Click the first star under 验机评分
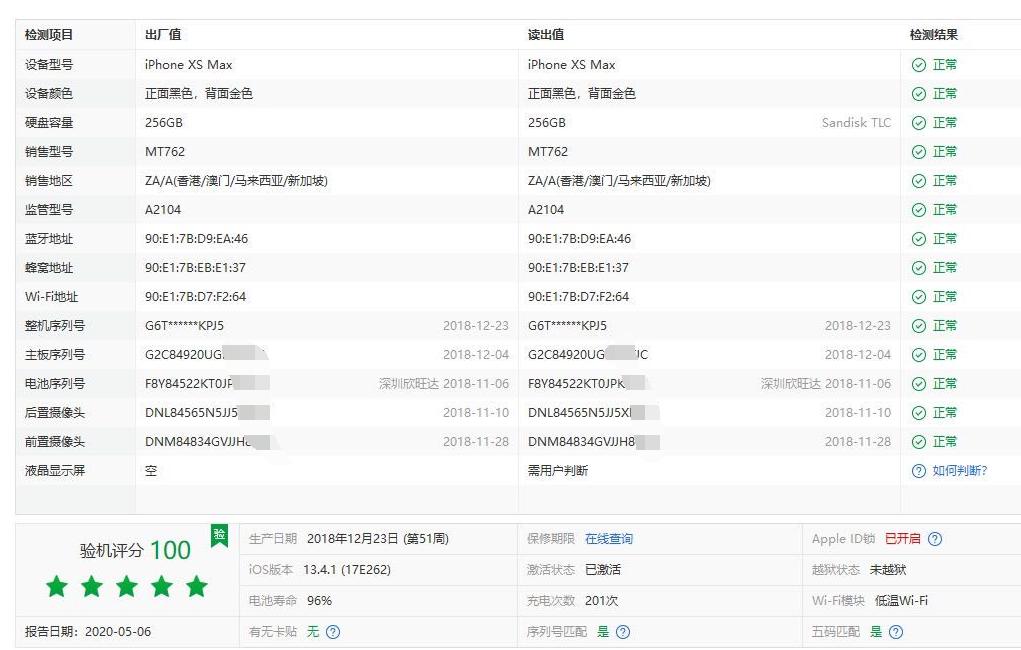 (57, 587)
